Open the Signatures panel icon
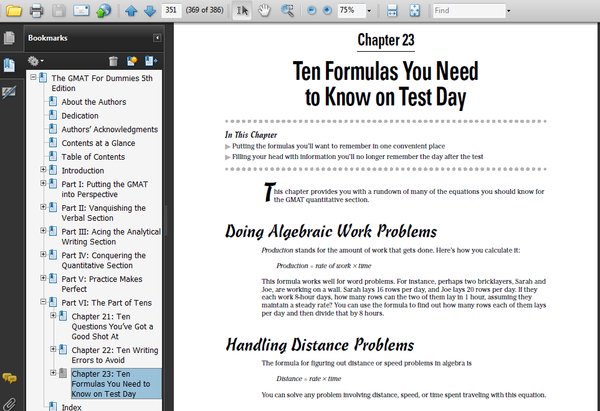600x411 pixels. [9, 92]
